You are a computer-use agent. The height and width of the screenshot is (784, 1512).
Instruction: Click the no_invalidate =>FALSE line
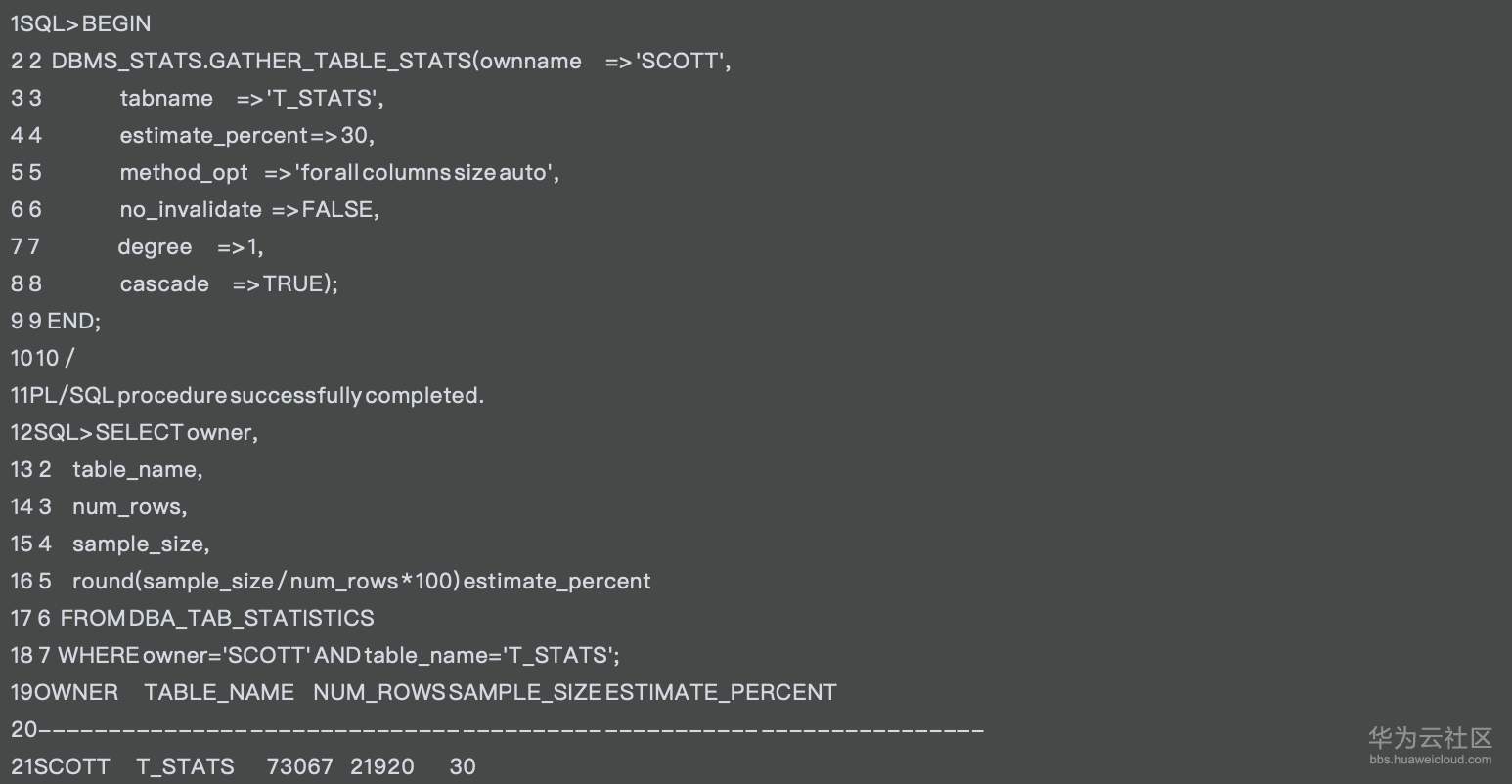249,209
